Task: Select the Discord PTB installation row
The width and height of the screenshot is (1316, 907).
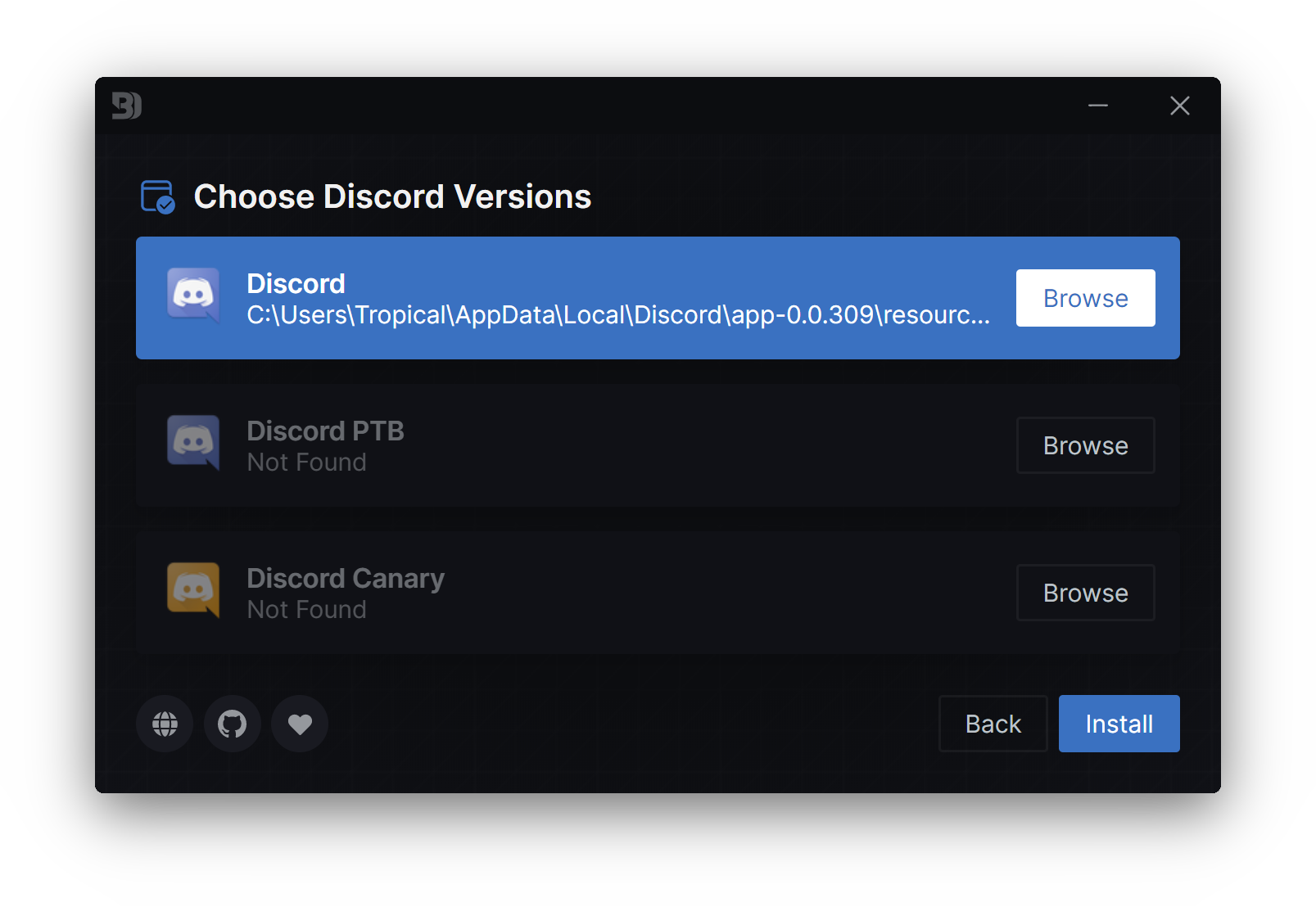Action: (x=573, y=444)
